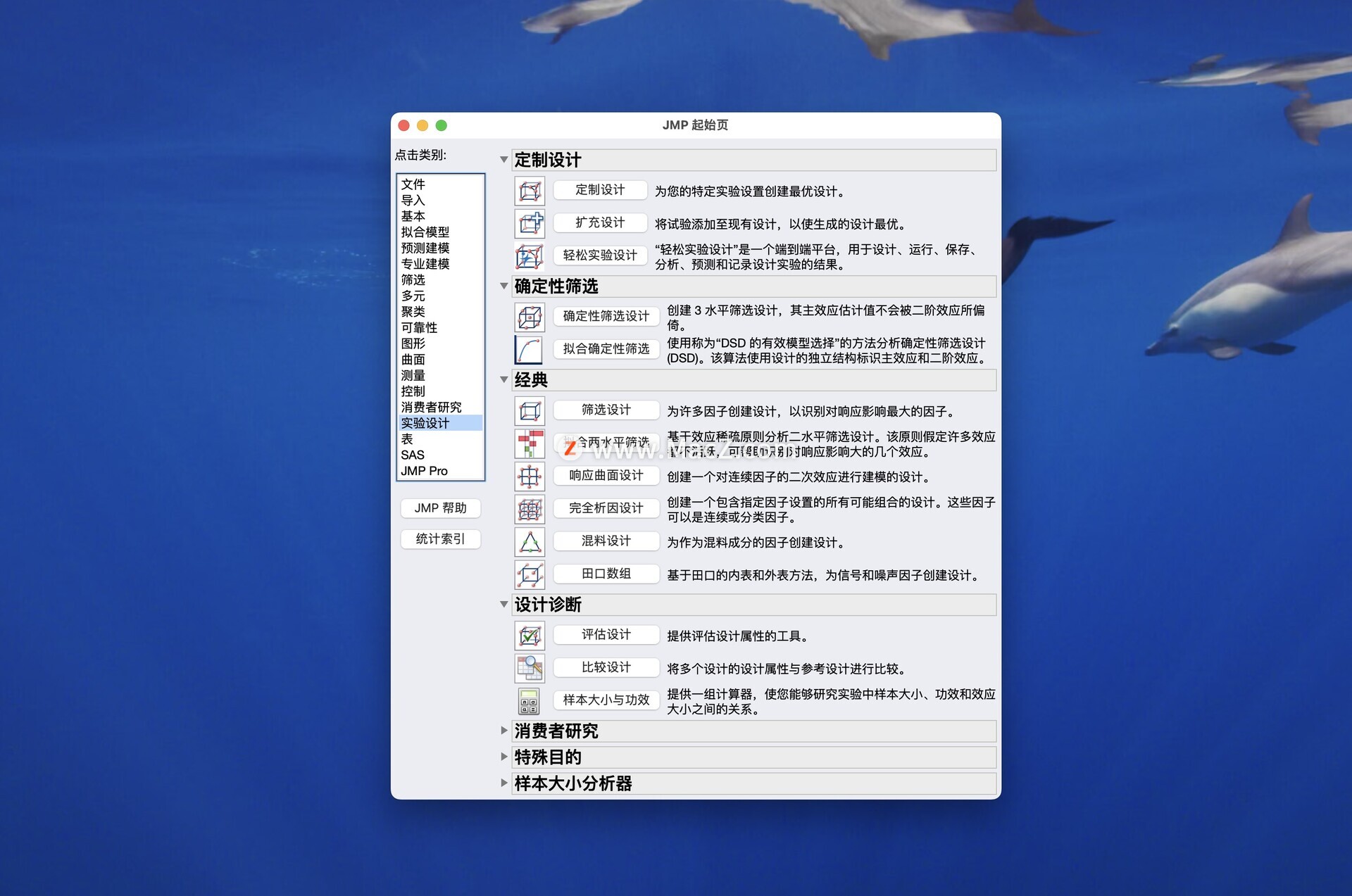
Task: Click the 完全析因设计 grid icon
Action: click(x=530, y=509)
